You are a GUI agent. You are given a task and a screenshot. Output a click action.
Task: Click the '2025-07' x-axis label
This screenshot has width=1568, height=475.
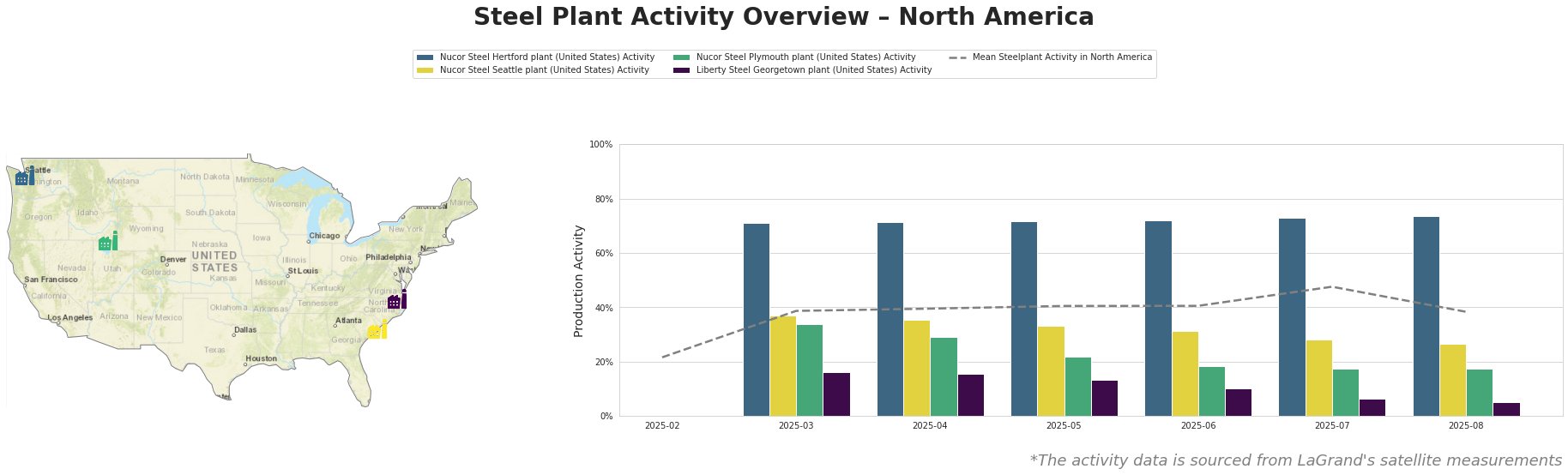coord(1331,425)
